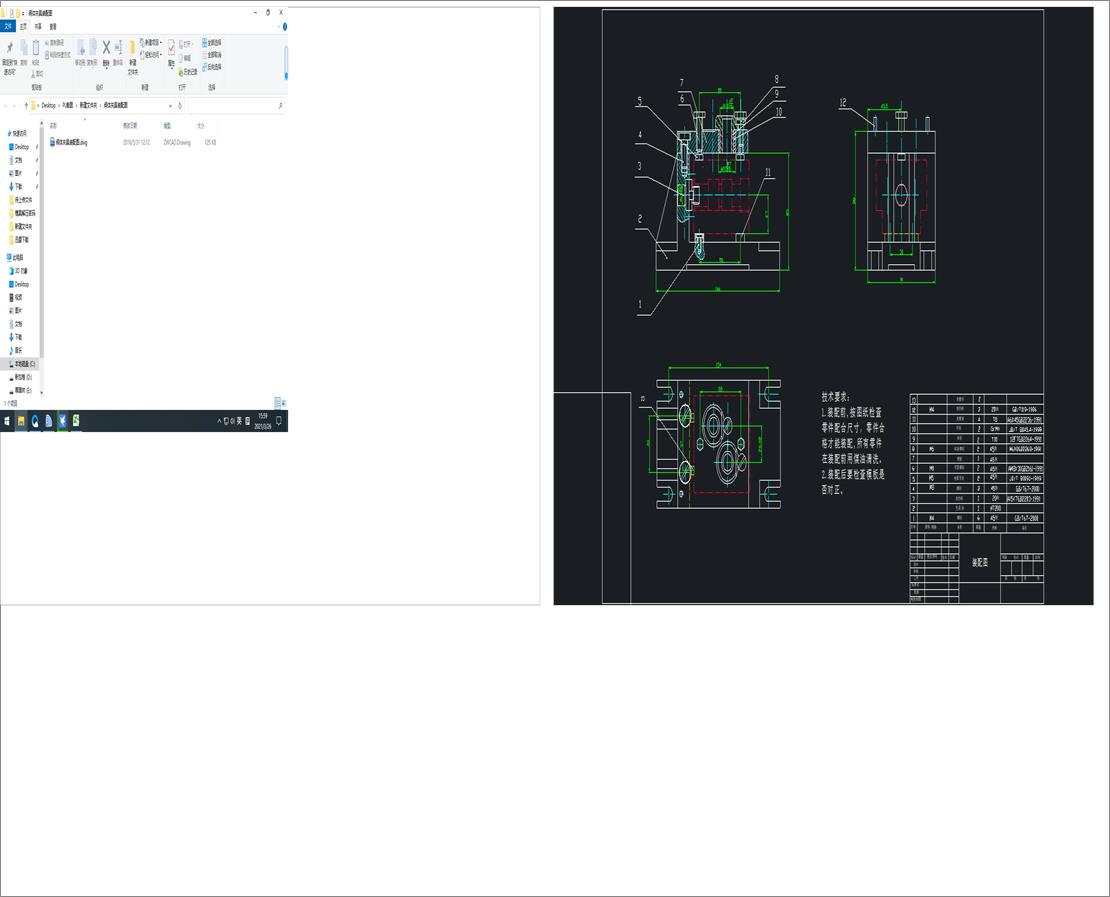The image size is (1110, 897).
Task: Select Quick access in the navigation pane
Action: 18,133
